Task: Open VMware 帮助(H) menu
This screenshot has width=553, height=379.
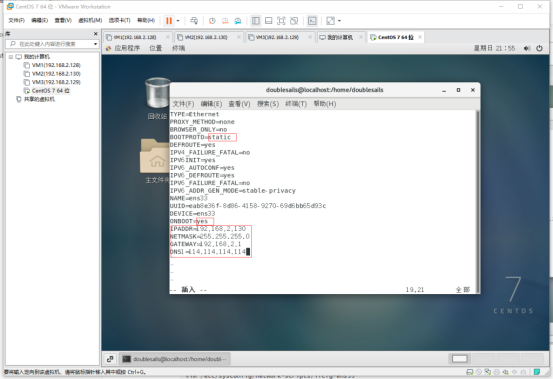Action: tap(146, 20)
